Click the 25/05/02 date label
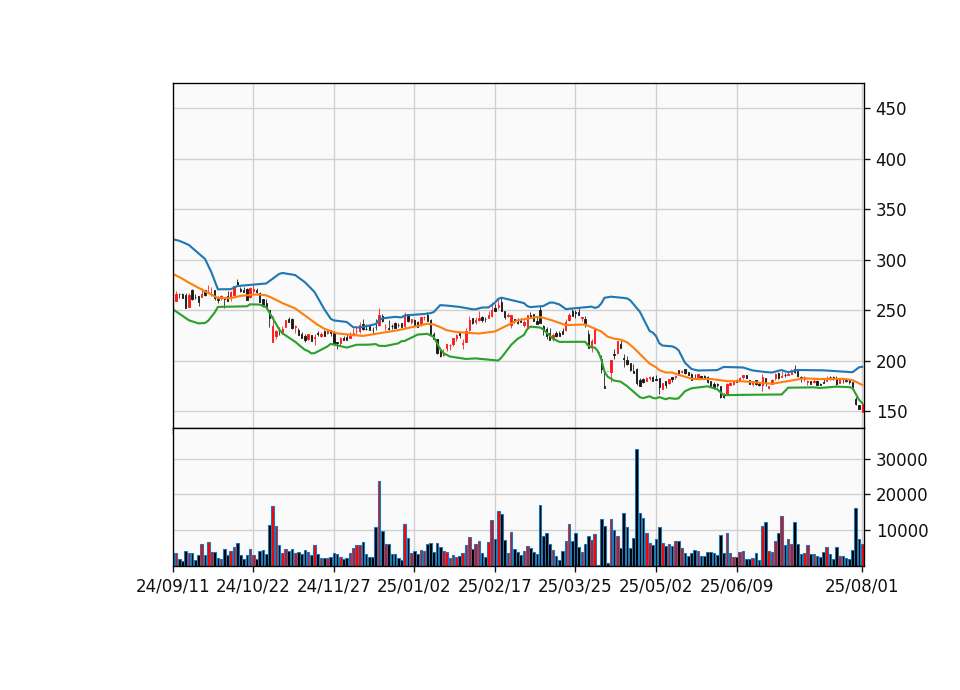 pyautogui.click(x=656, y=586)
